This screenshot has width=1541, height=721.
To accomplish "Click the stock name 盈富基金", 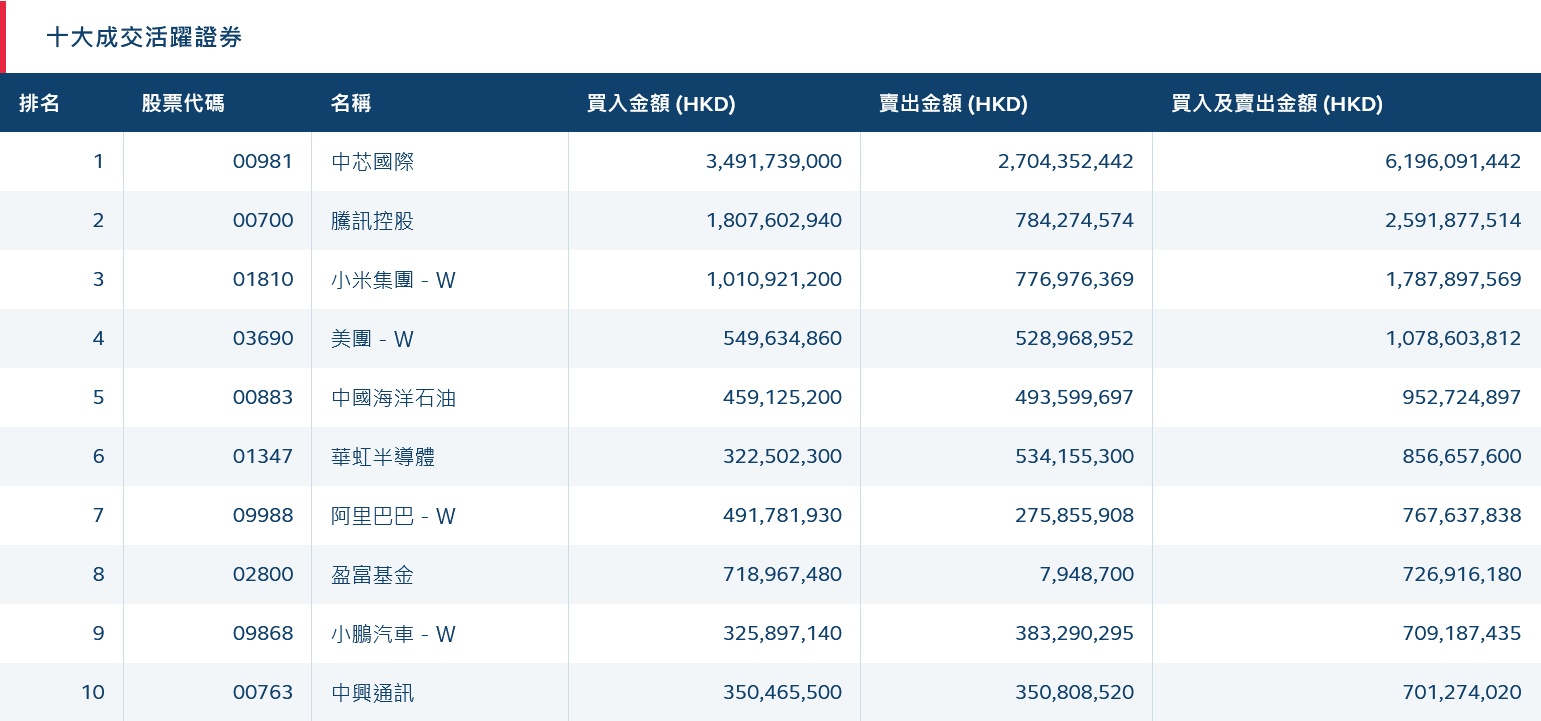I will click(372, 574).
